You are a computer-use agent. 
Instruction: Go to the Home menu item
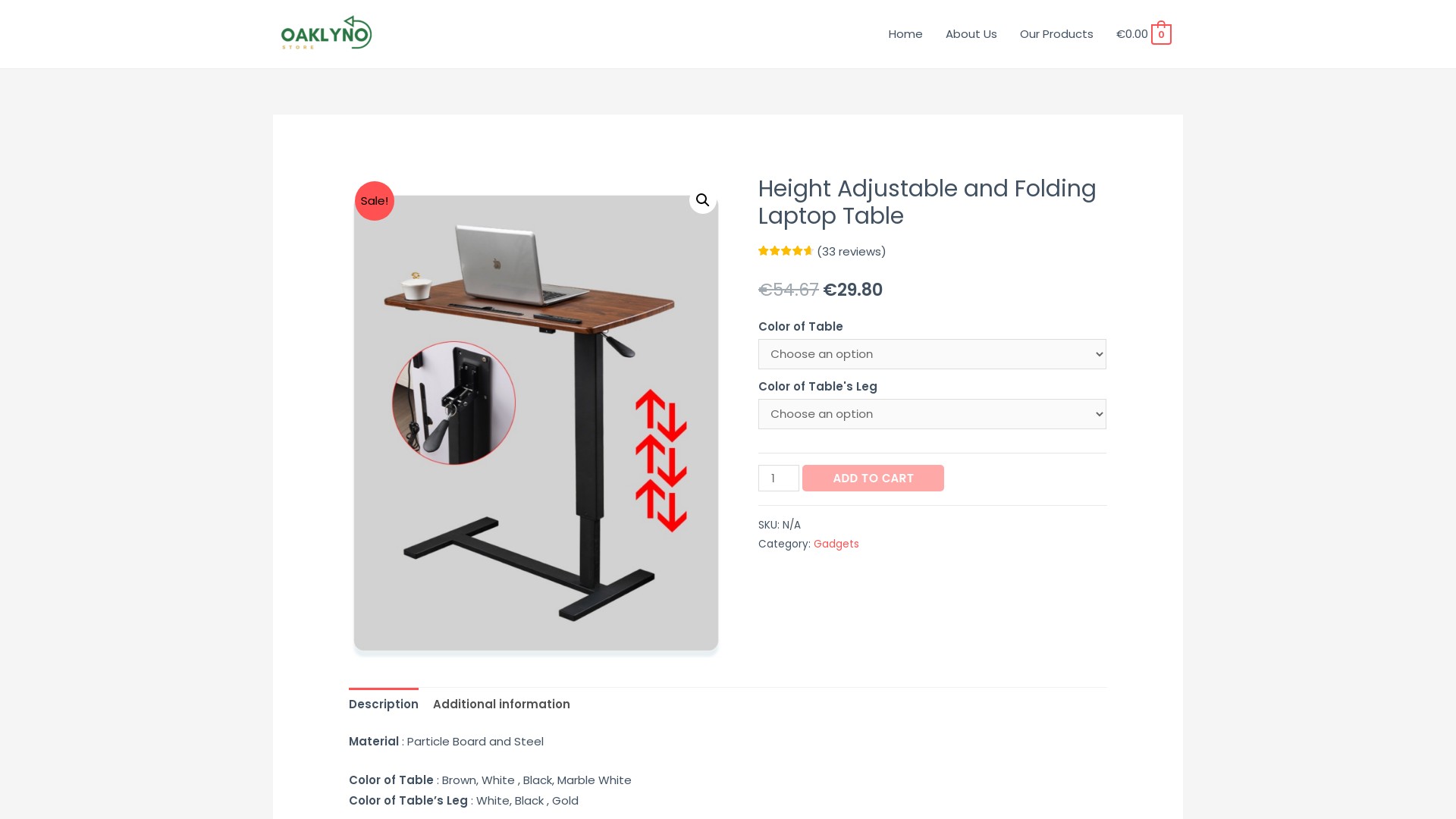click(905, 34)
